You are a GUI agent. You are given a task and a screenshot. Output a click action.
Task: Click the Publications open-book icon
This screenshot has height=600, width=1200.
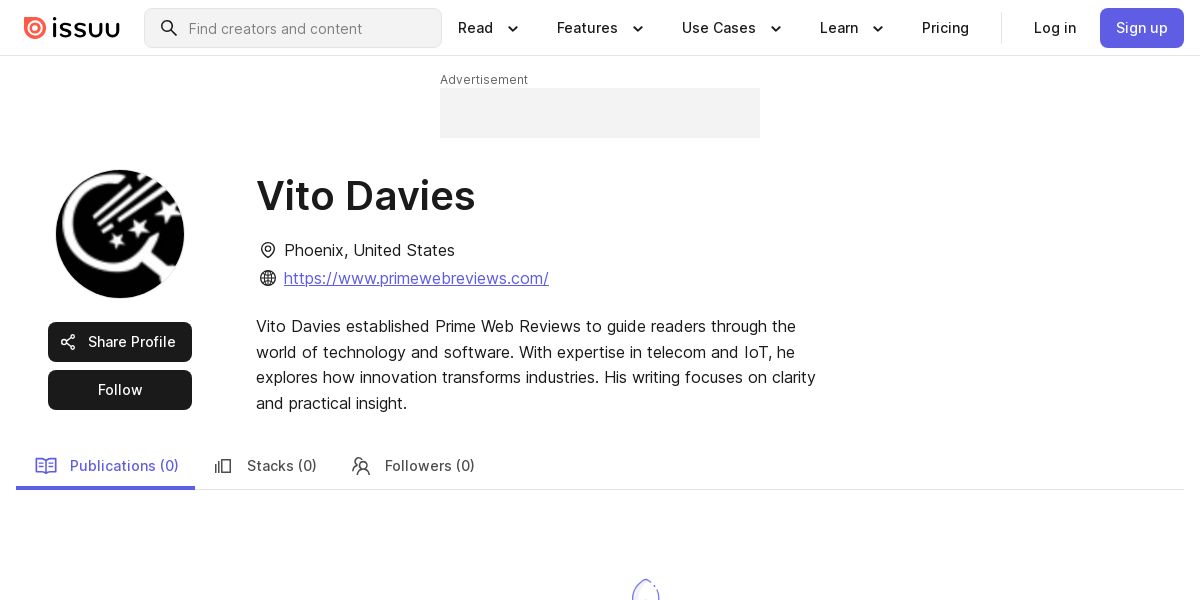coord(46,466)
